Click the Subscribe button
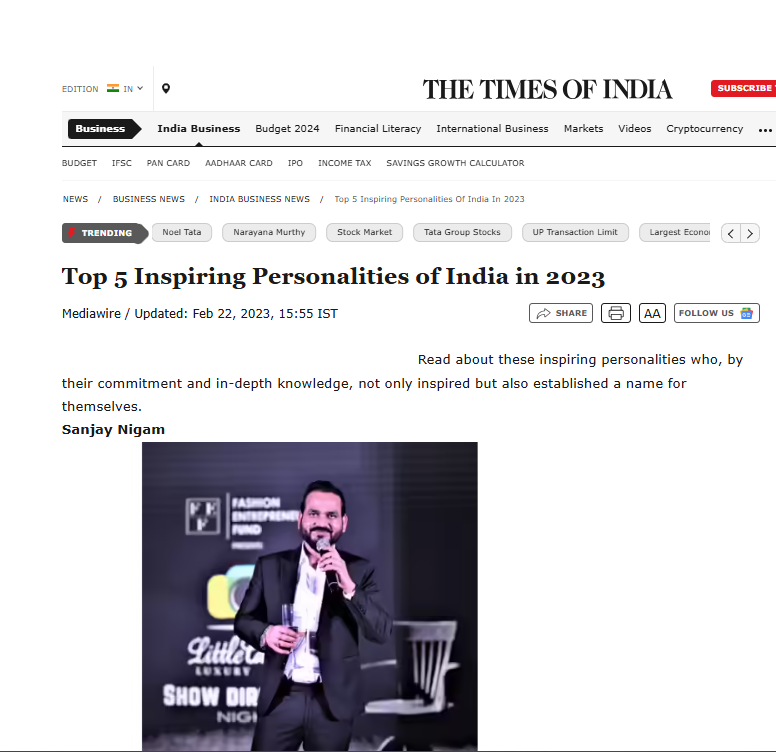Screen dimensions: 776x752 click(x=744, y=88)
